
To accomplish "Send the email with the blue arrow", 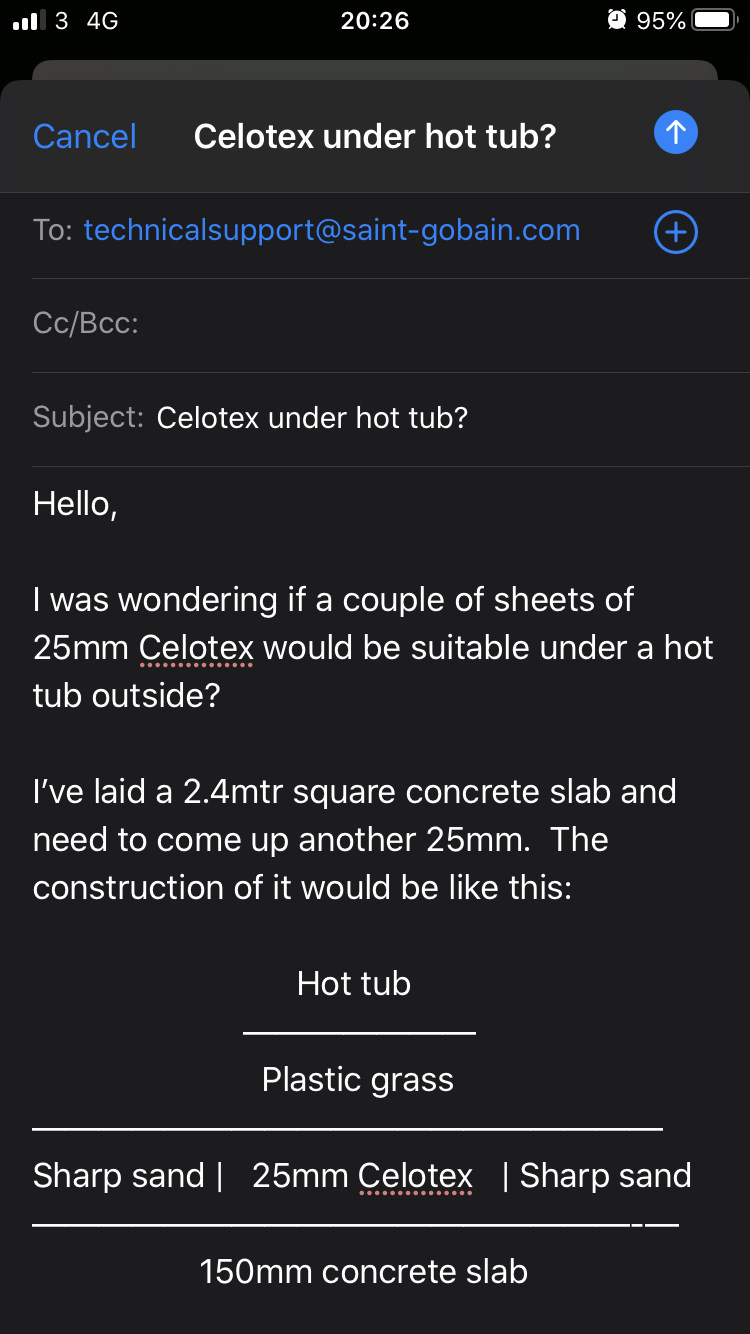I will coord(675,133).
